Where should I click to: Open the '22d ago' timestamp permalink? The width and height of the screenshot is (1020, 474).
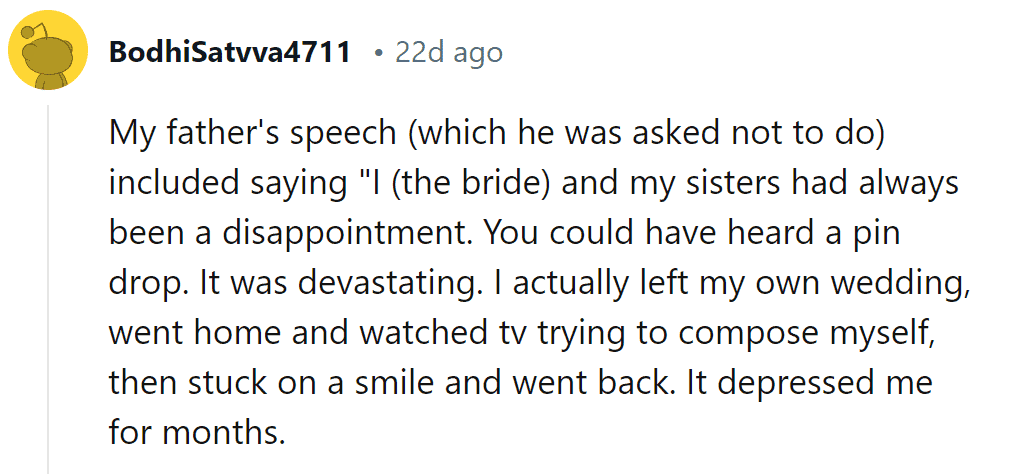(449, 52)
